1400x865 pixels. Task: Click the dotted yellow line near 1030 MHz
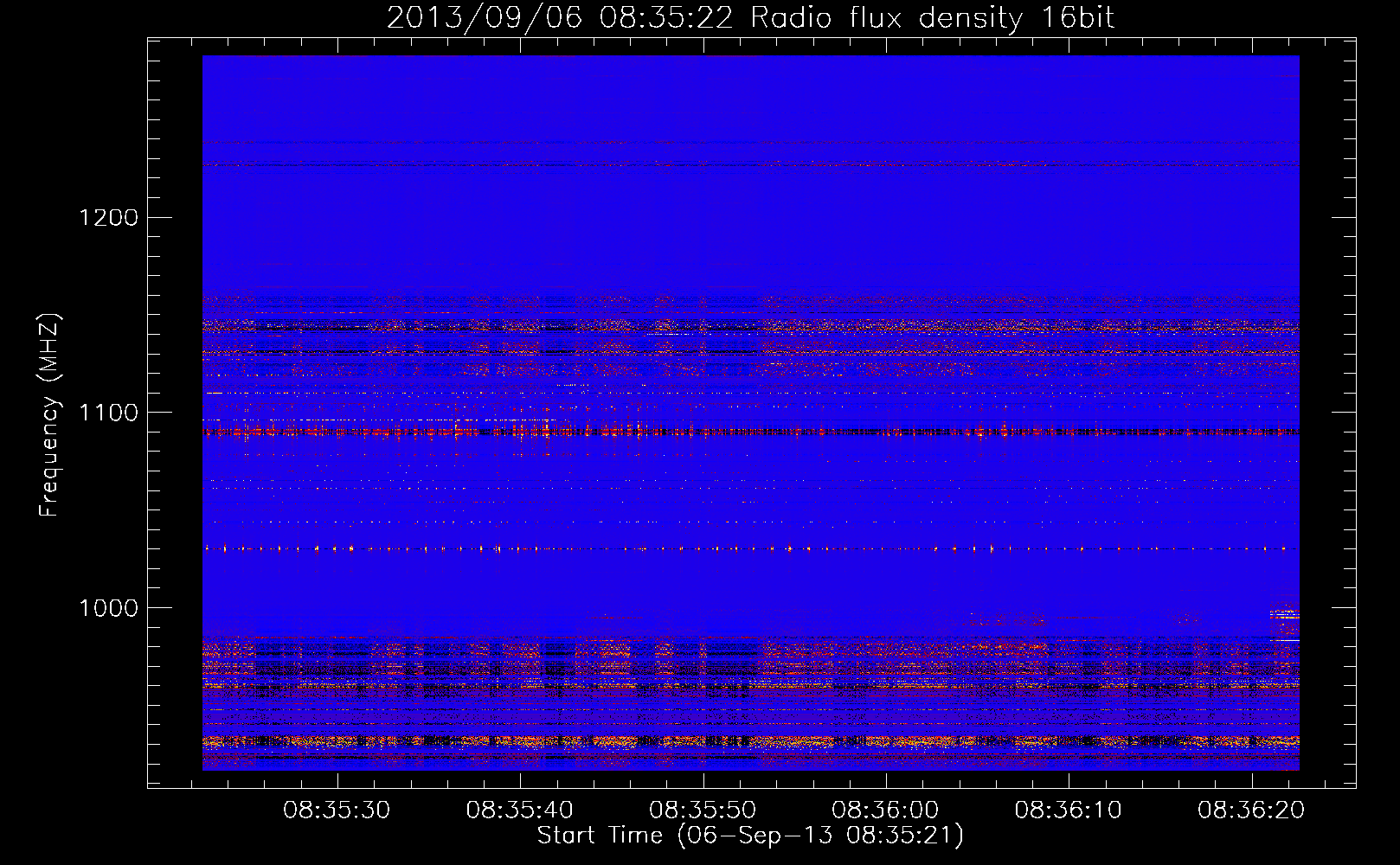pyautogui.click(x=750, y=548)
